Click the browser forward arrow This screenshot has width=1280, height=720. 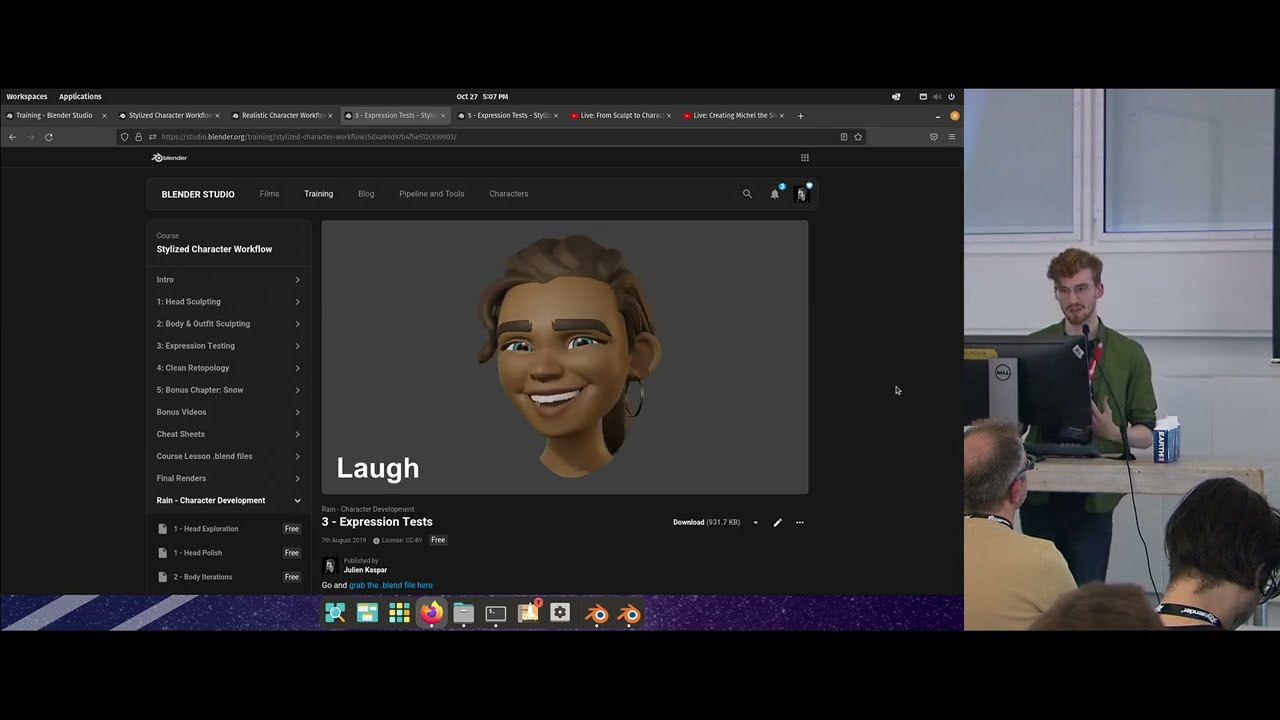(30, 137)
